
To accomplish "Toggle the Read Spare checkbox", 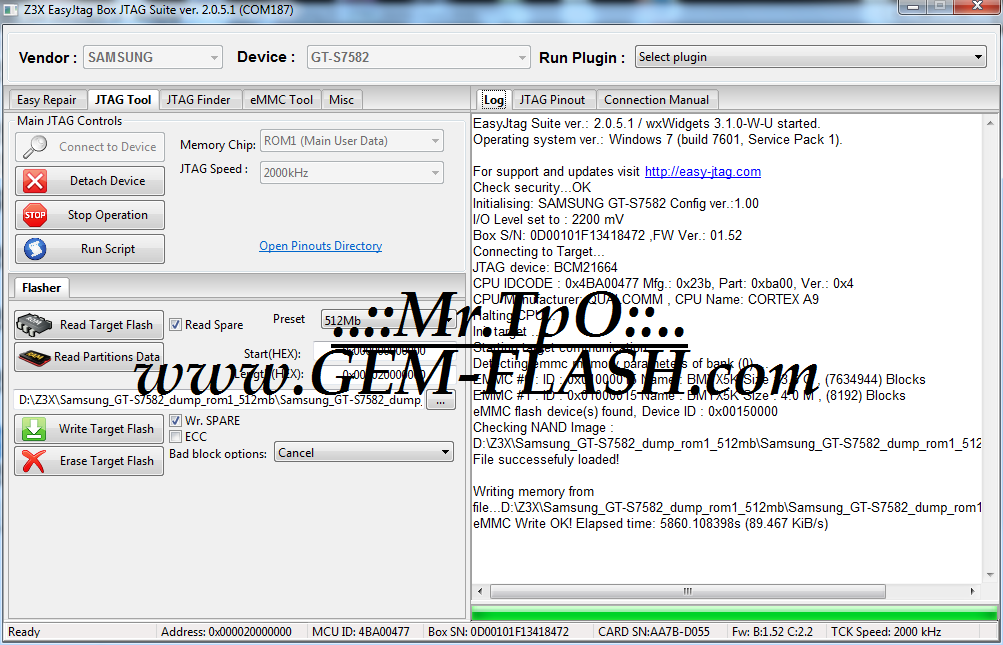I will 175,325.
